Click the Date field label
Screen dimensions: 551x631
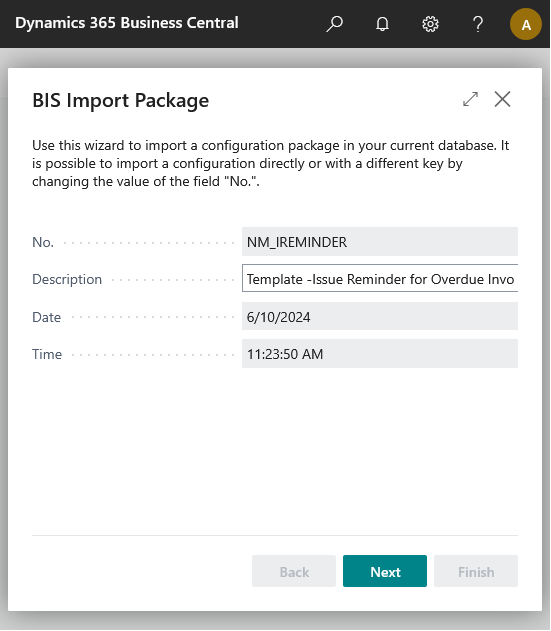pyautogui.click(x=46, y=317)
